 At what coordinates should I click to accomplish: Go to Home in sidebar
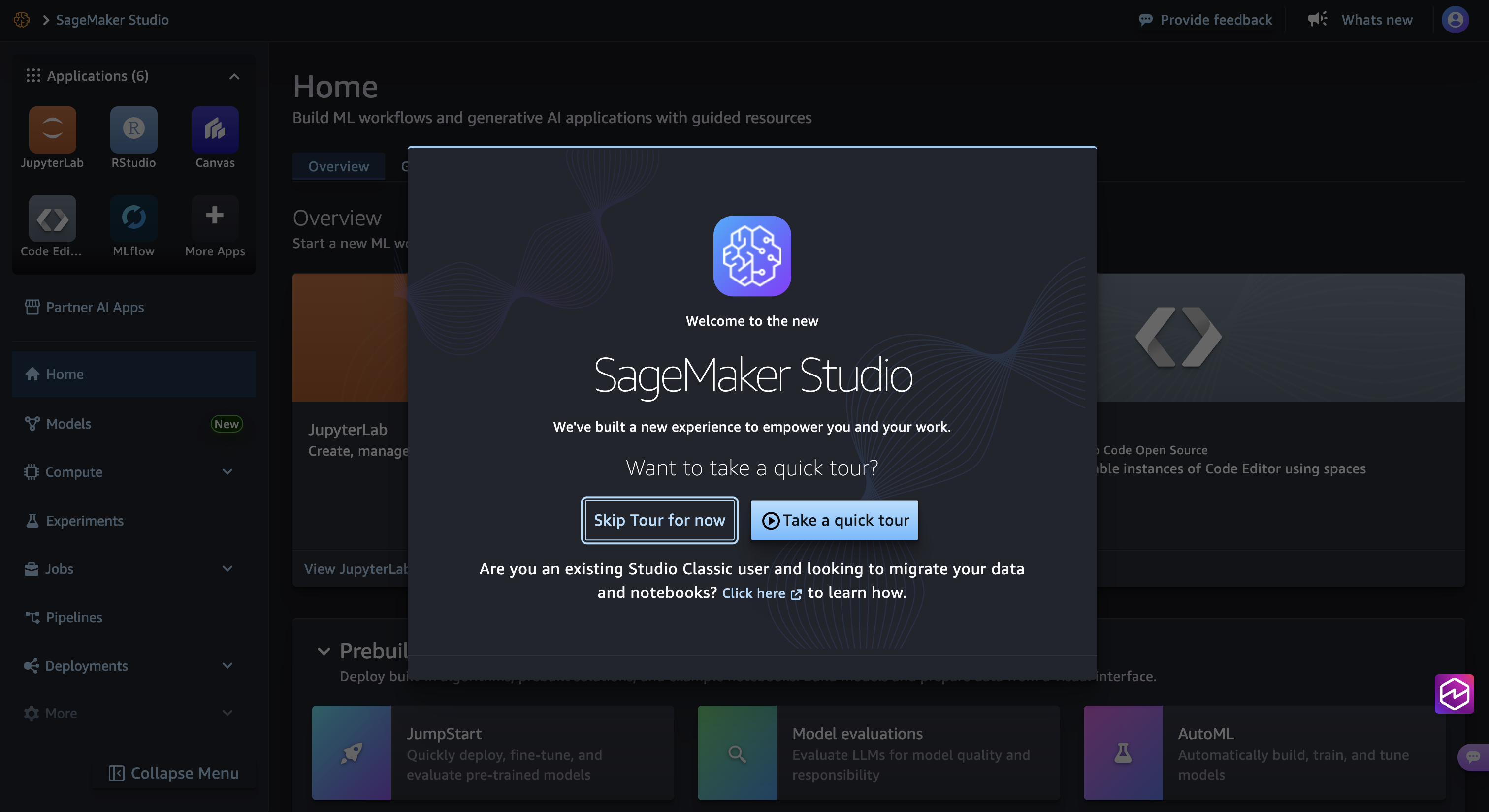tap(133, 374)
